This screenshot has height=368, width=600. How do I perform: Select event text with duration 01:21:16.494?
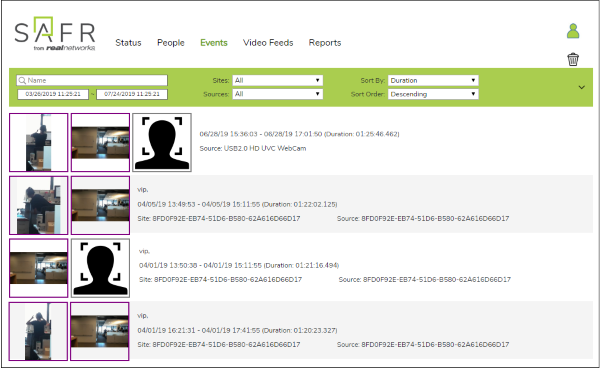[x=239, y=265]
